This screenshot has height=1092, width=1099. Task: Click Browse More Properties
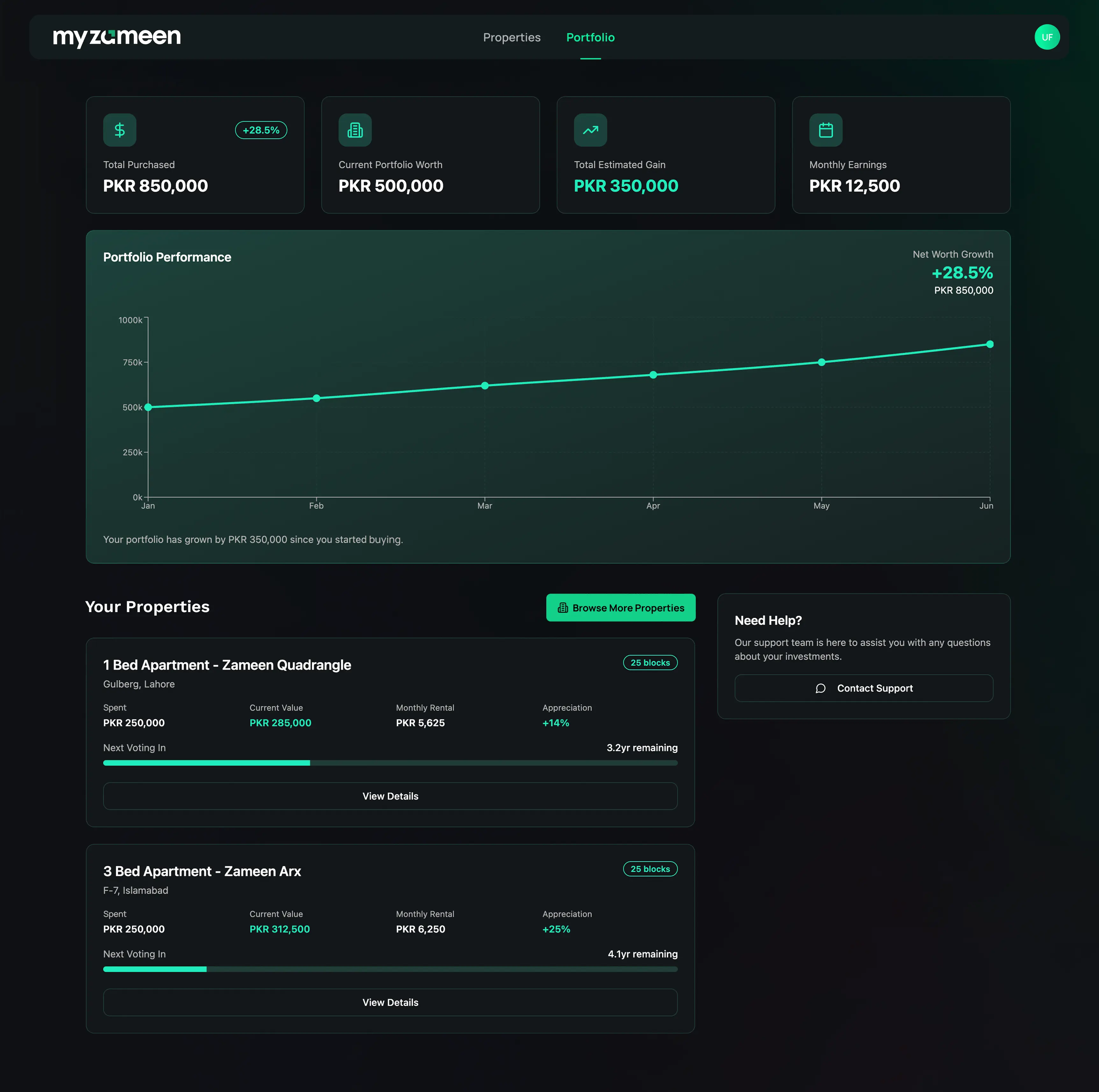coord(620,607)
